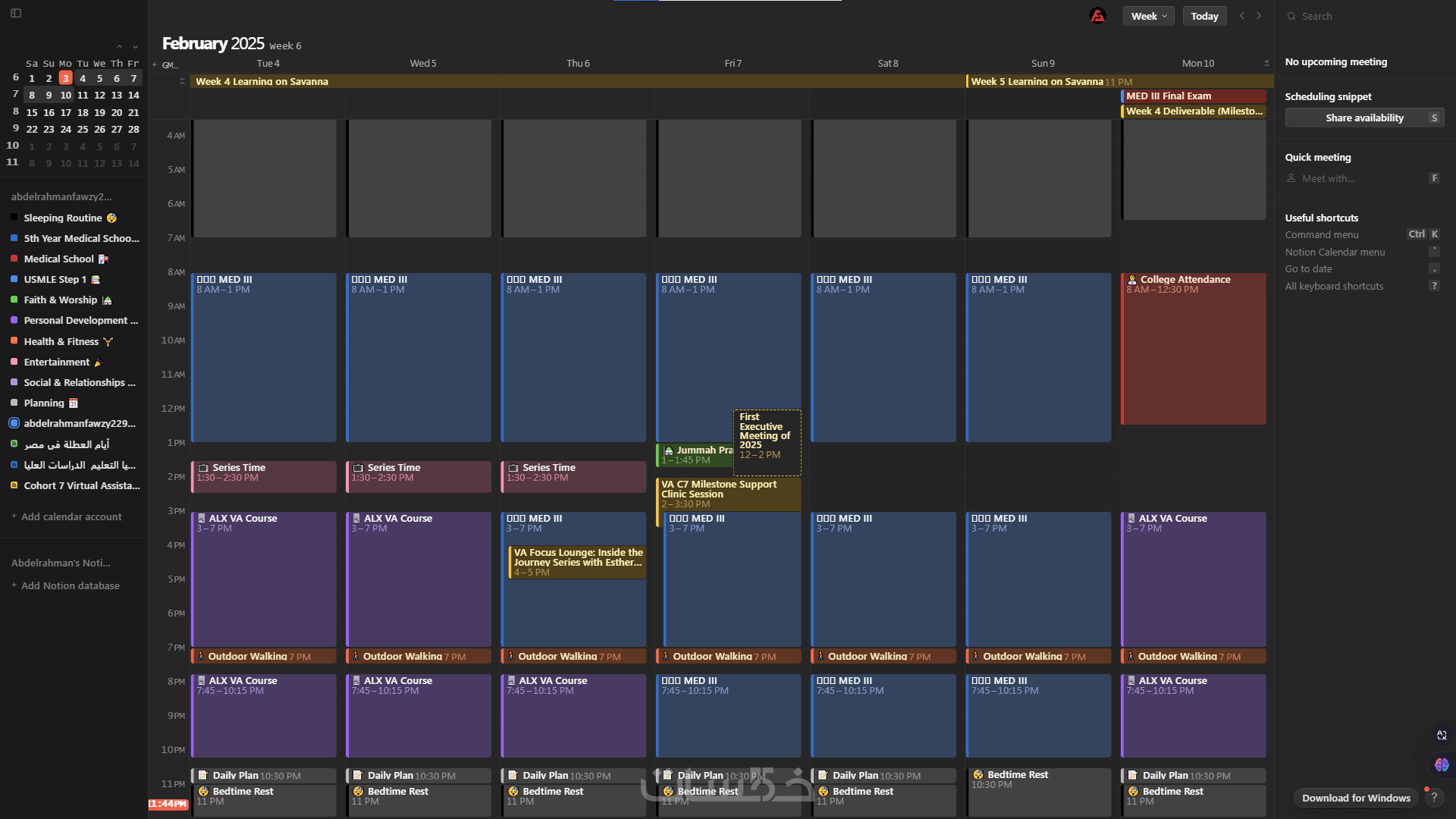1456x819 pixels.
Task: Click the user profile avatar
Action: [x=1097, y=16]
